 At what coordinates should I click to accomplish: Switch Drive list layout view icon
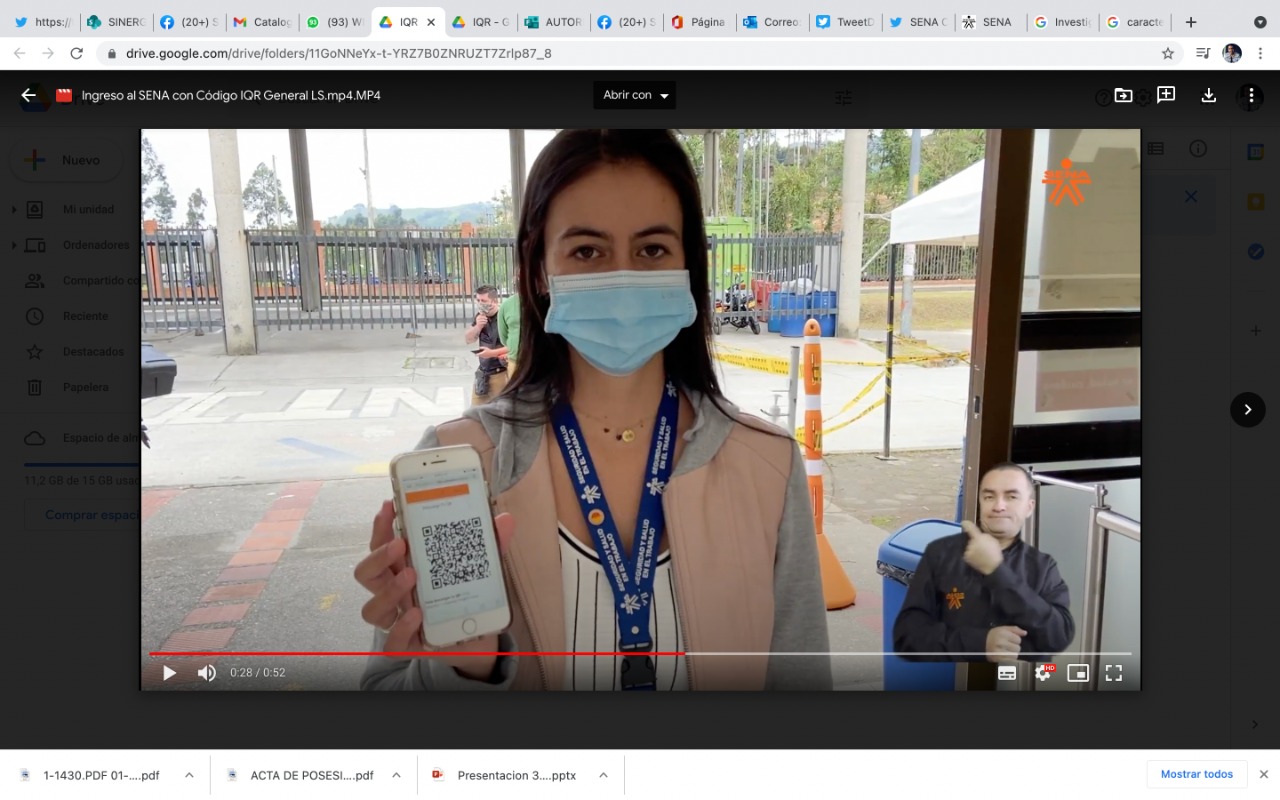click(x=1155, y=149)
